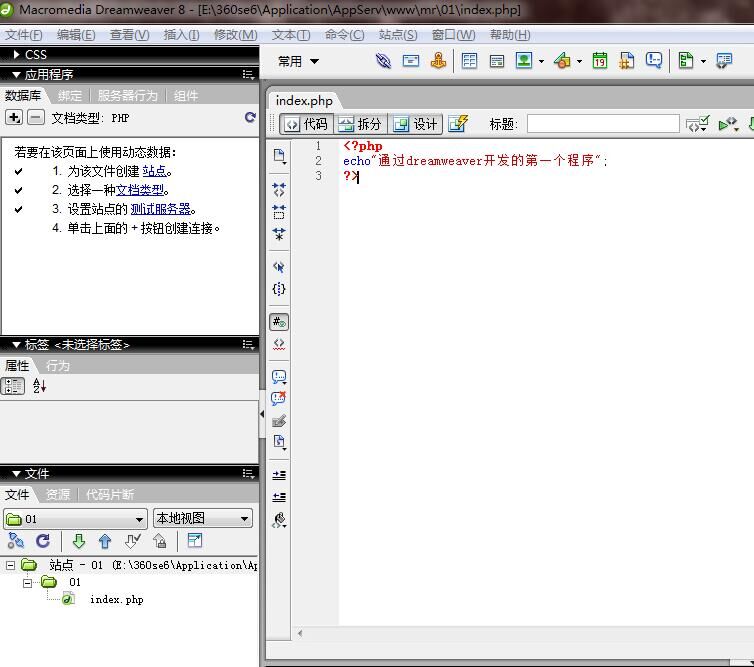
Task: Insert a Div tag
Action: coord(497,61)
